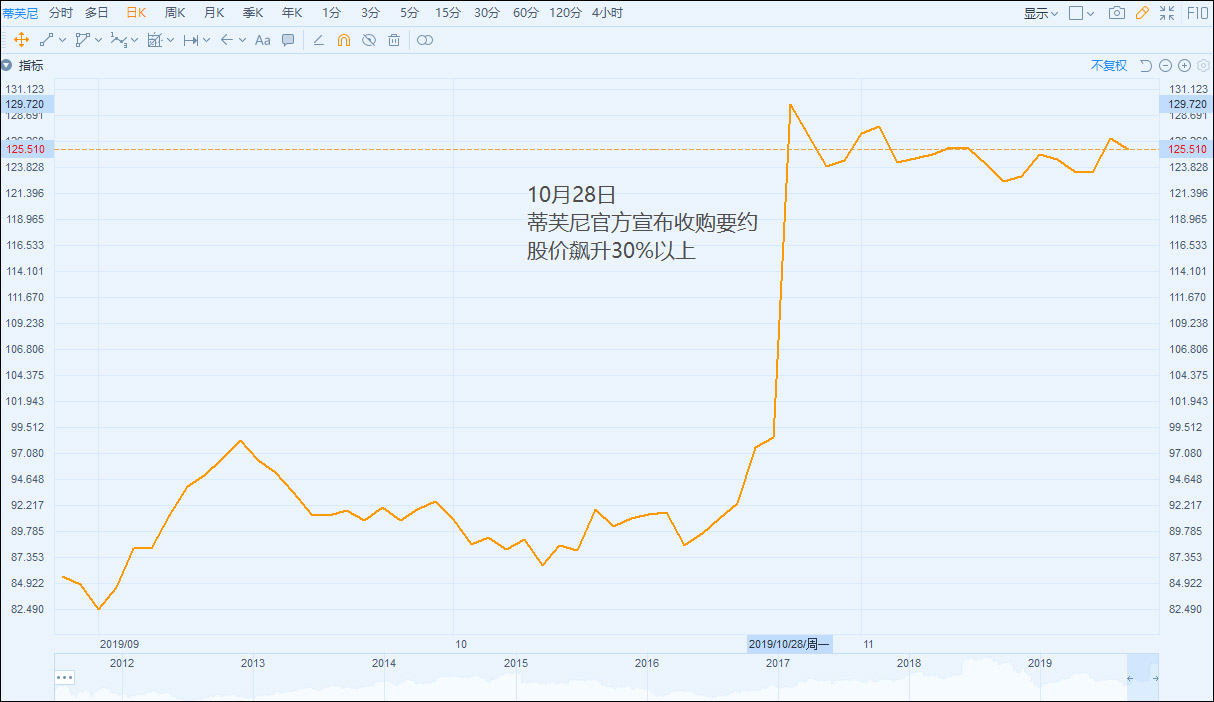Expand line tool dropdown arrow
This screenshot has height=702, width=1214.
pos(63,40)
